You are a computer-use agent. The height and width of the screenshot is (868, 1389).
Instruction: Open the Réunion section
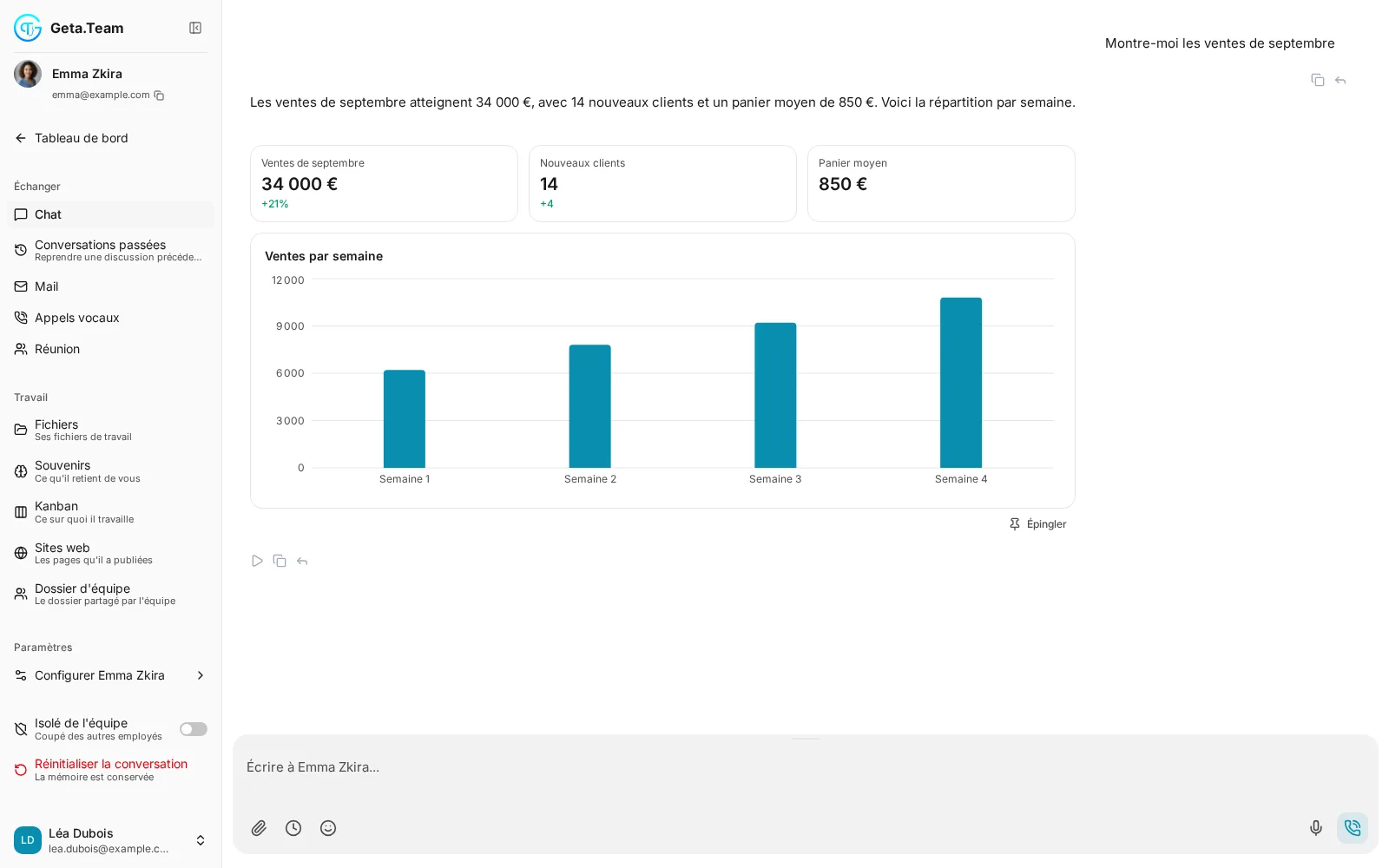pyautogui.click(x=110, y=349)
